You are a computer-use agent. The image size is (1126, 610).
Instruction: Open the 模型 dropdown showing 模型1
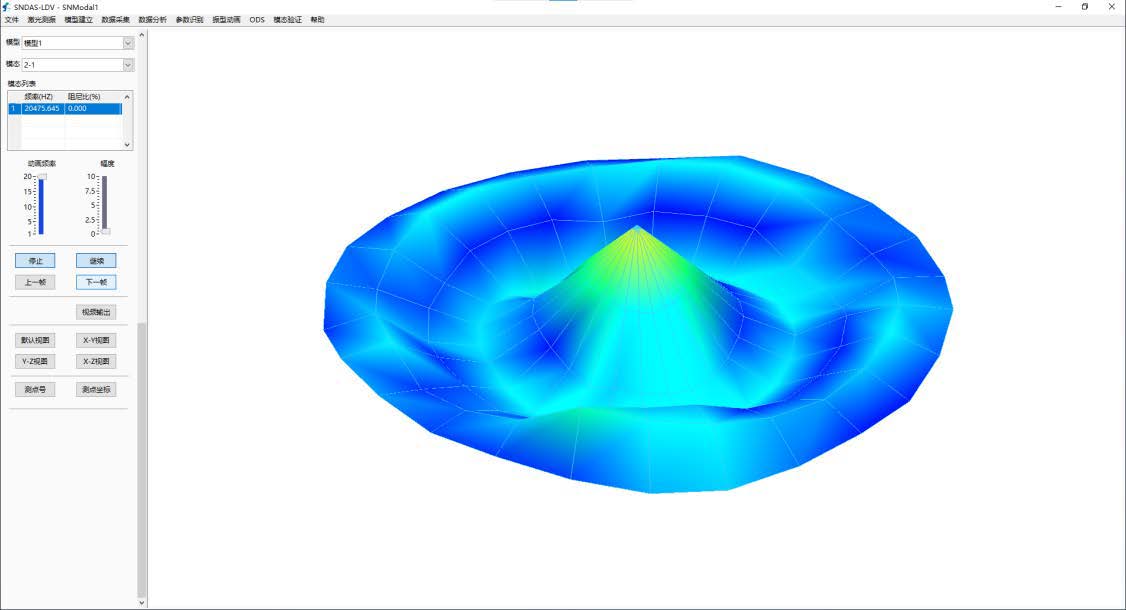[128, 43]
